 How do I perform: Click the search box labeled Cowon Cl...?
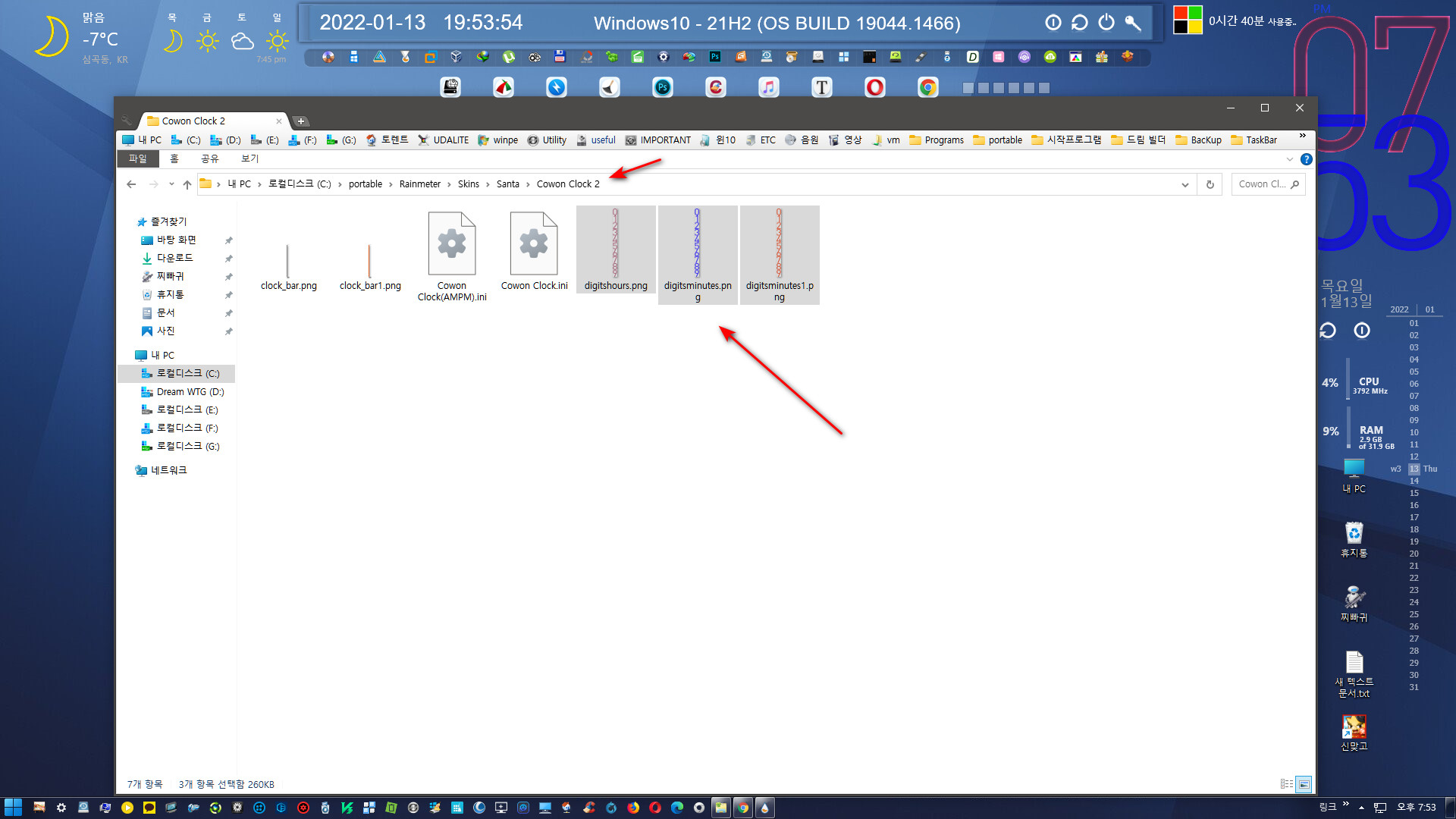[x=1268, y=184]
